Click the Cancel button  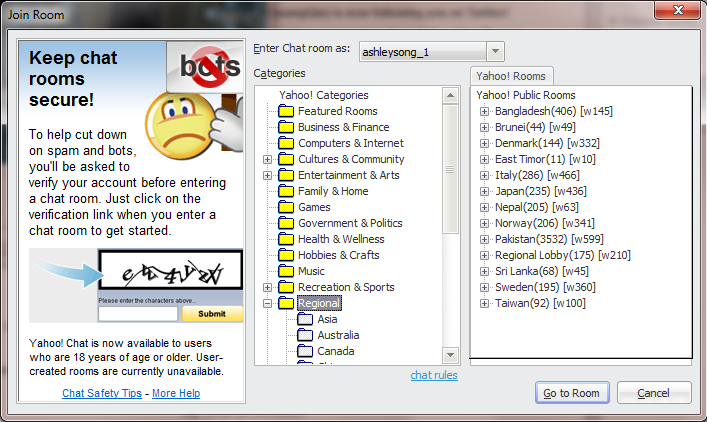(x=653, y=393)
